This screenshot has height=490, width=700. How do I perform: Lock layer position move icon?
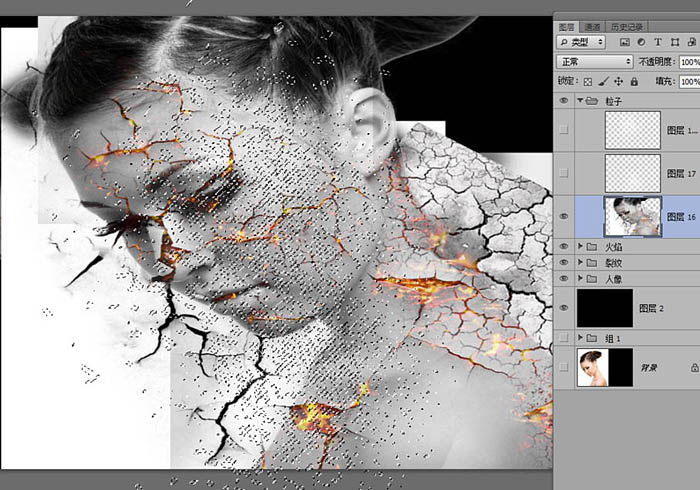pos(618,81)
